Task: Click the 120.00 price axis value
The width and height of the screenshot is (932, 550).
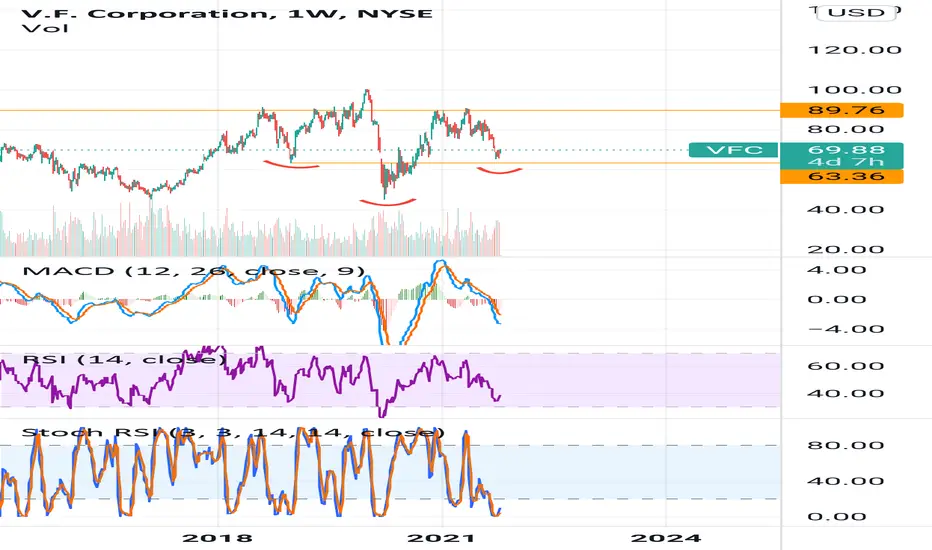Action: pyautogui.click(x=855, y=50)
